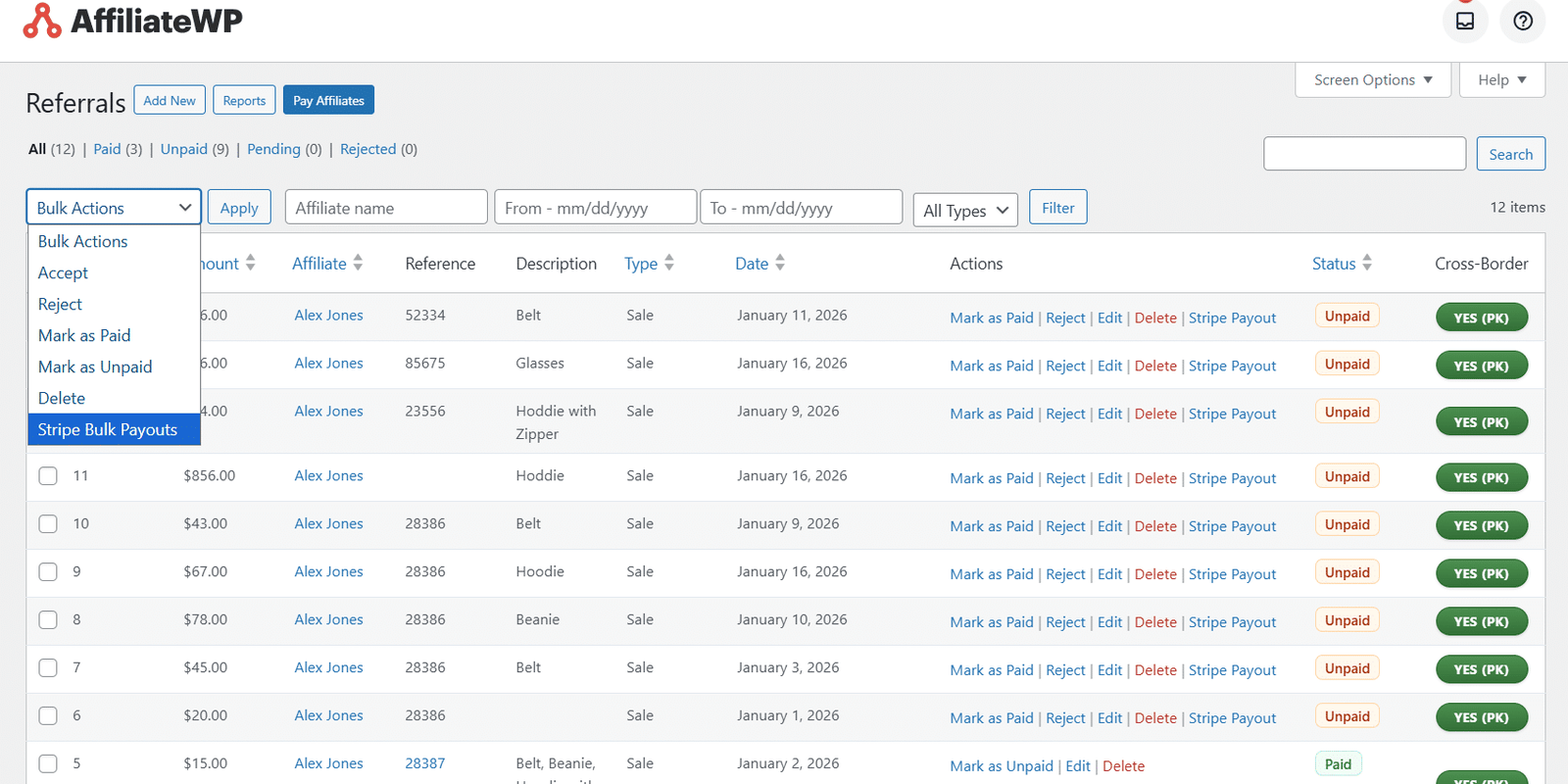
Task: Click YES (PK) badge in the Glasses row
Action: 1481,366
